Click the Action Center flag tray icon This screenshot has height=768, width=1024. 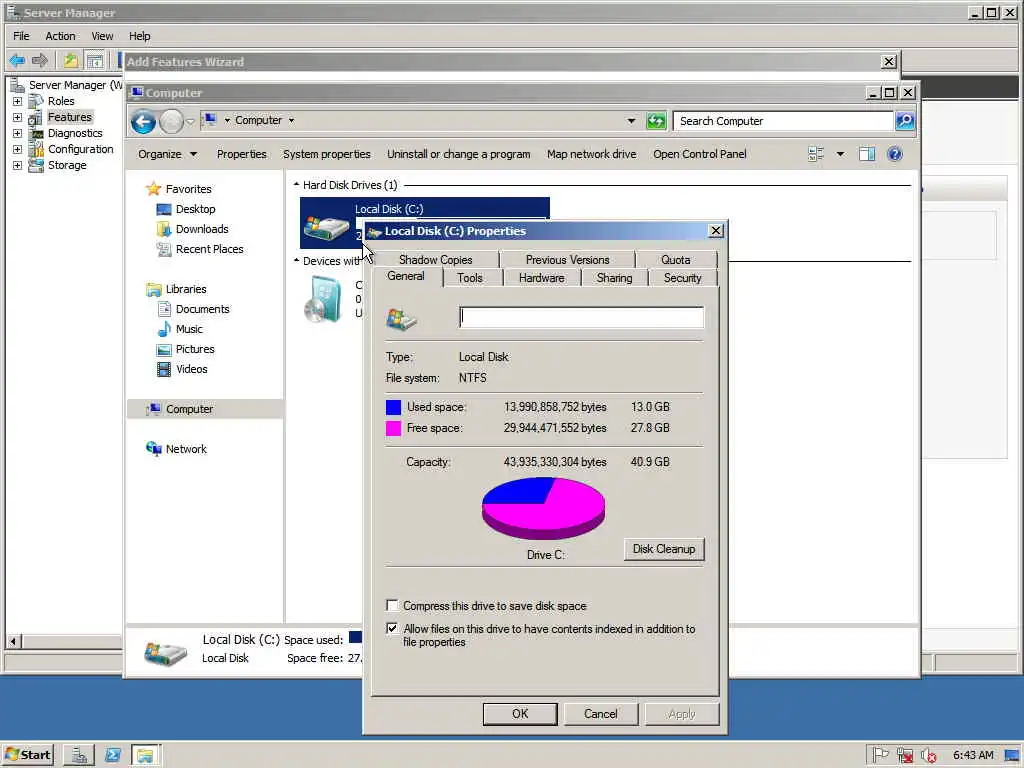(x=880, y=755)
